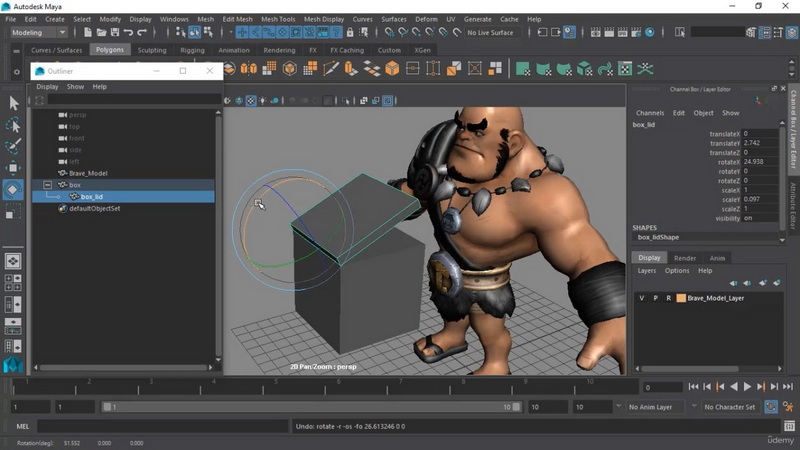Click Layers menu in Layer Editor
Viewport: 800px width, 450px height.
pos(647,270)
